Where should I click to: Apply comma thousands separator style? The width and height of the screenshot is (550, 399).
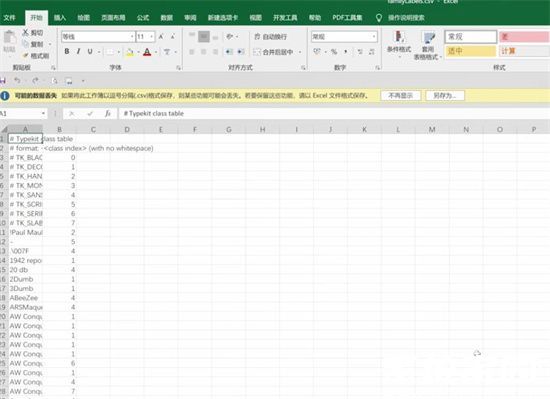click(346, 52)
